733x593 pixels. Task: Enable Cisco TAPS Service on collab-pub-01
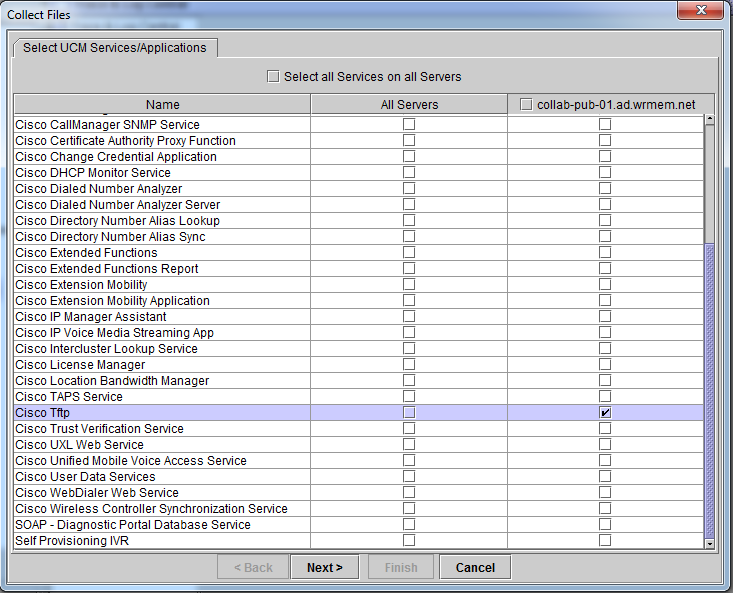pyautogui.click(x=605, y=396)
